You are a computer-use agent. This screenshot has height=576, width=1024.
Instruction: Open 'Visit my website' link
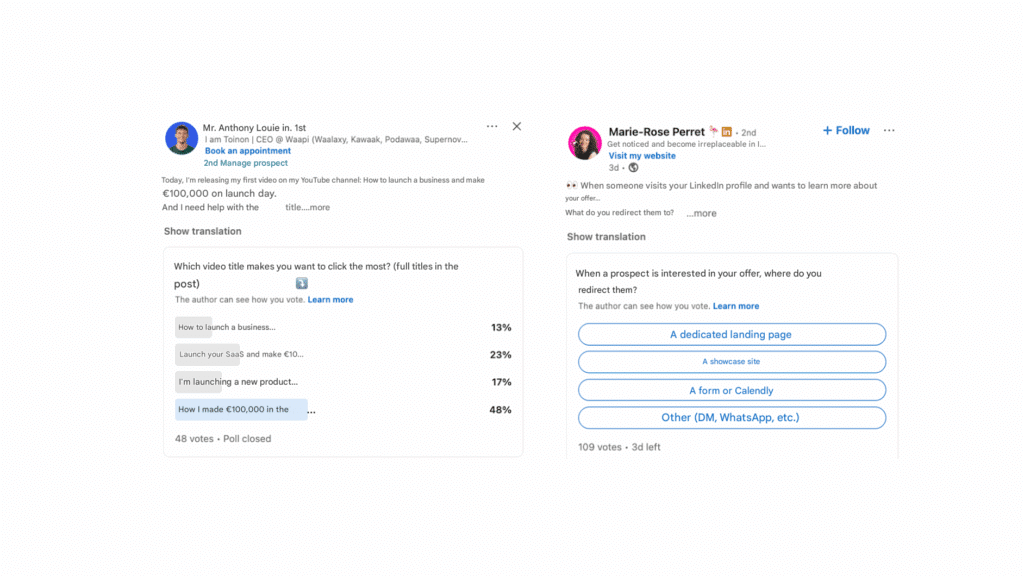tap(642, 156)
